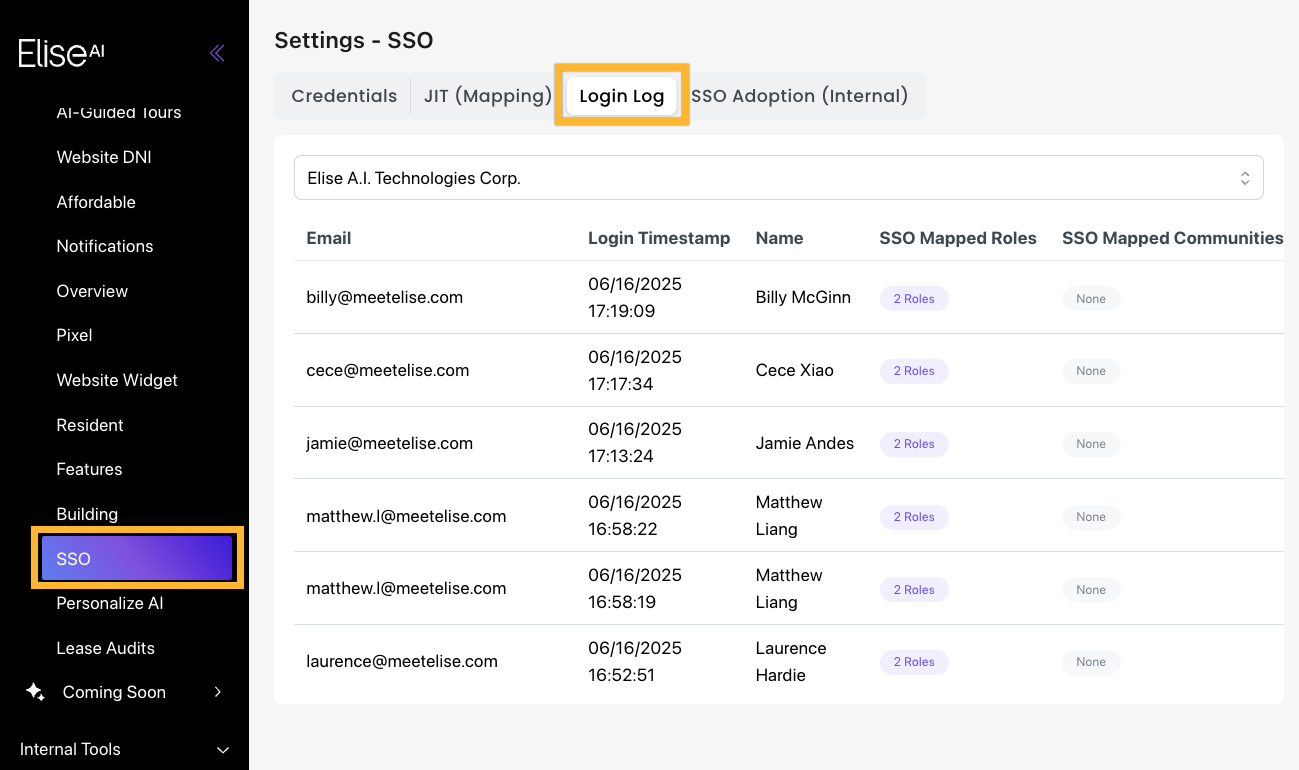Click the Login Timestamp column header
1299x770 pixels.
coord(659,238)
